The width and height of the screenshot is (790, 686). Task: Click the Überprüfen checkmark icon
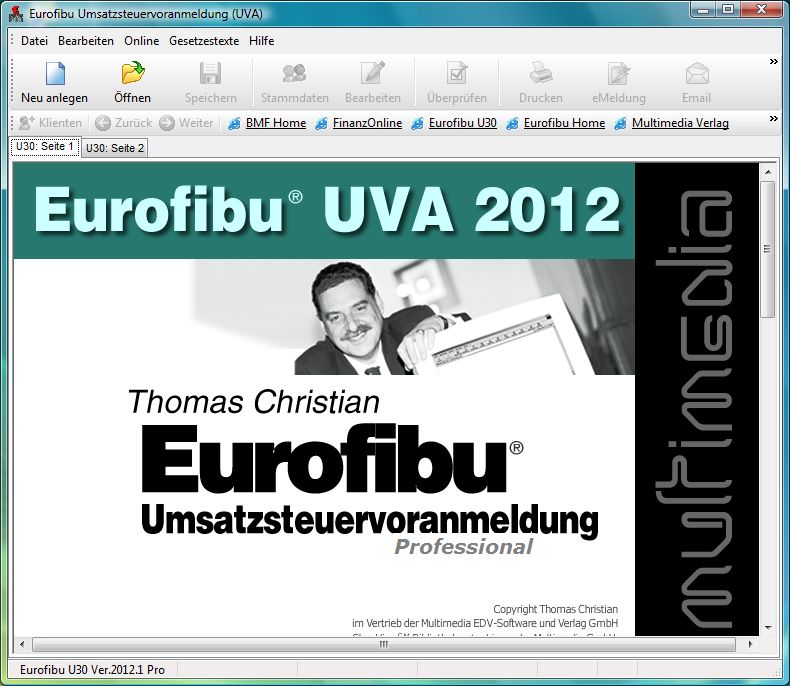[457, 74]
